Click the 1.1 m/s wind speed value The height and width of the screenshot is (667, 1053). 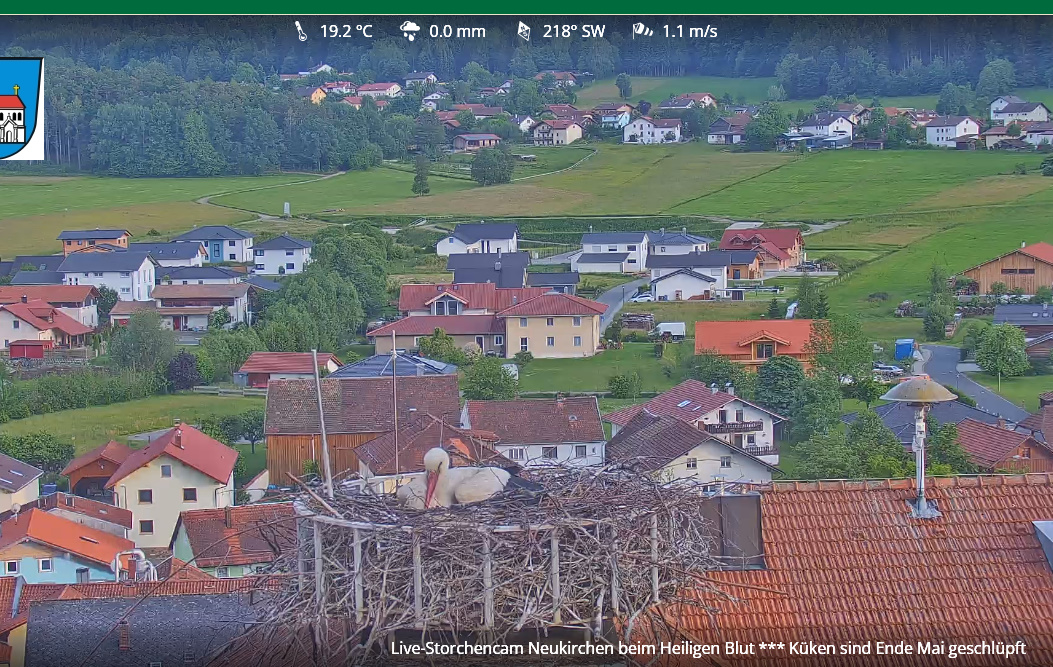click(690, 32)
